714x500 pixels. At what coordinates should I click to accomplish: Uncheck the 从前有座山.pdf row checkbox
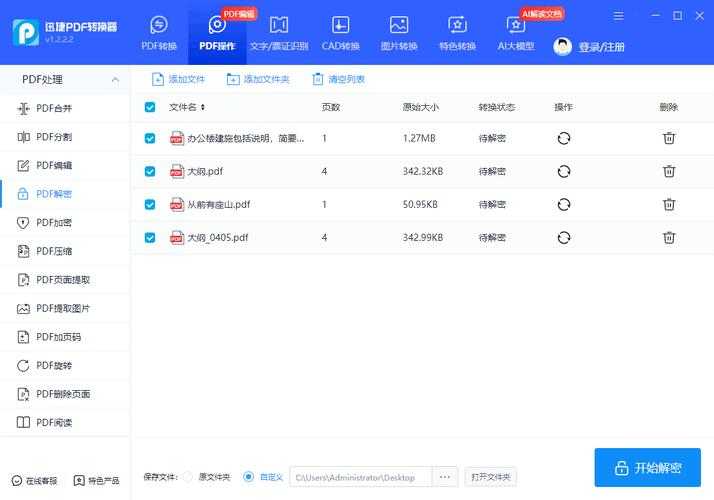tap(150, 204)
